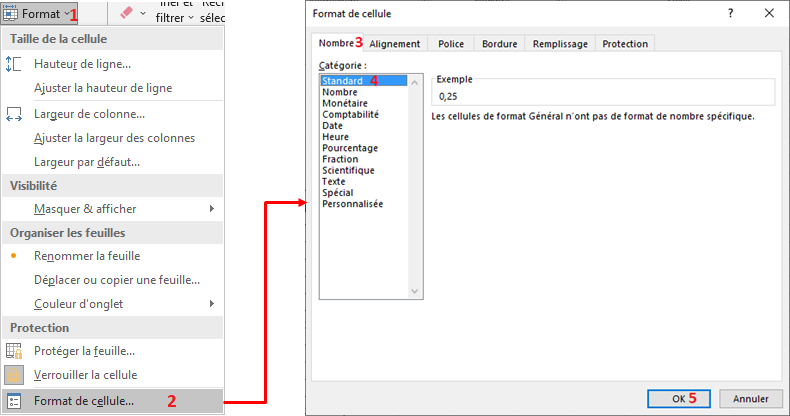Click the row height icon
The width and height of the screenshot is (790, 416).
pos(14,64)
